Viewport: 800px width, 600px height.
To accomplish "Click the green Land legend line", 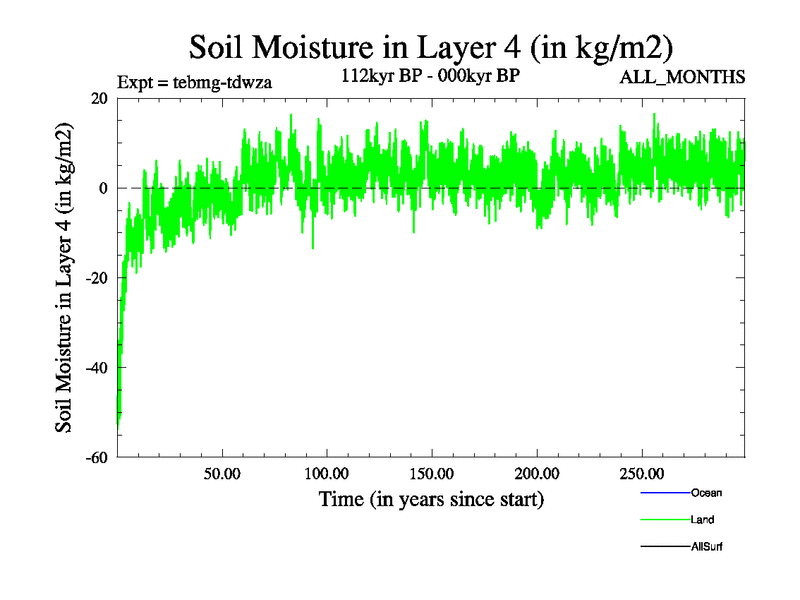I will (664, 520).
